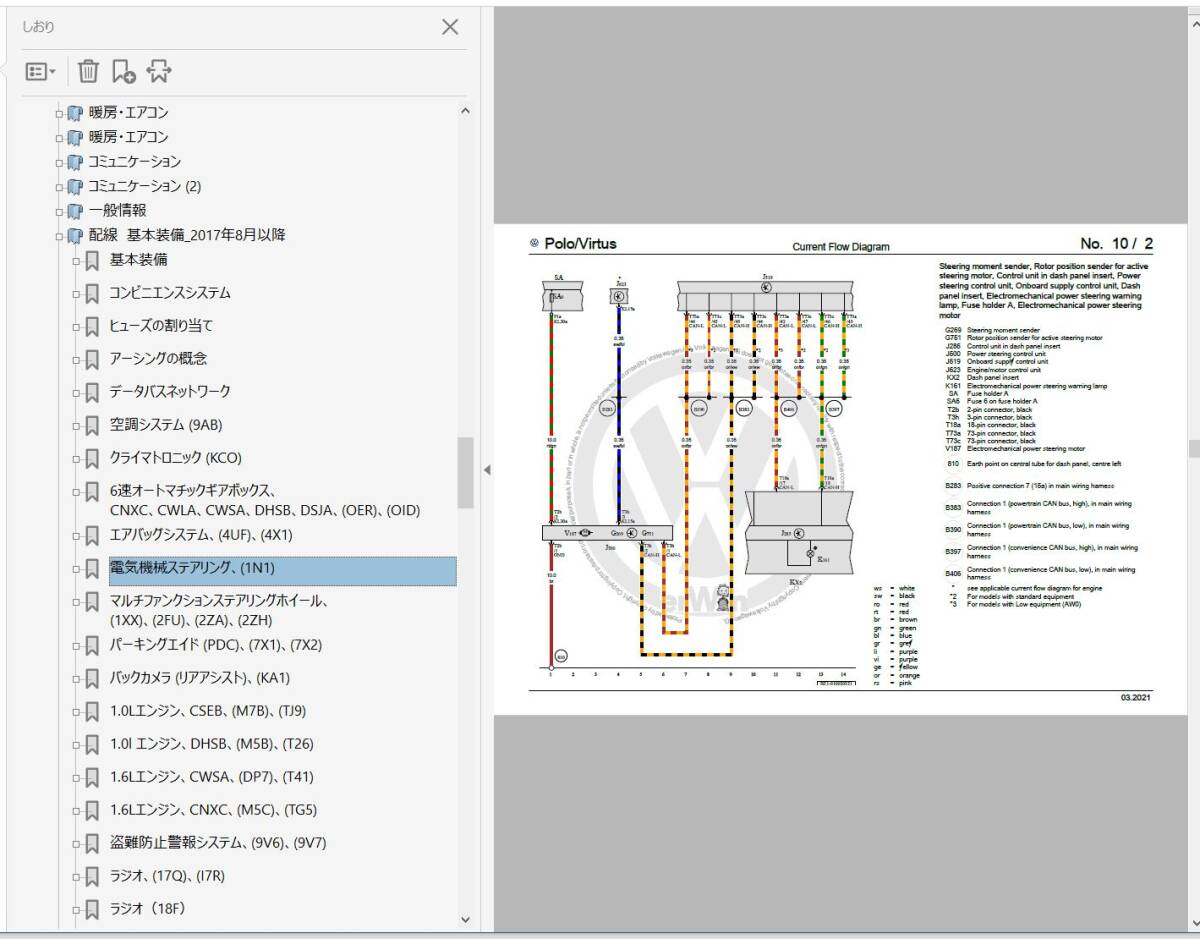Click bookmark icon beside アーシングの概念
This screenshot has width=1200, height=939.
pyautogui.click(x=92, y=359)
